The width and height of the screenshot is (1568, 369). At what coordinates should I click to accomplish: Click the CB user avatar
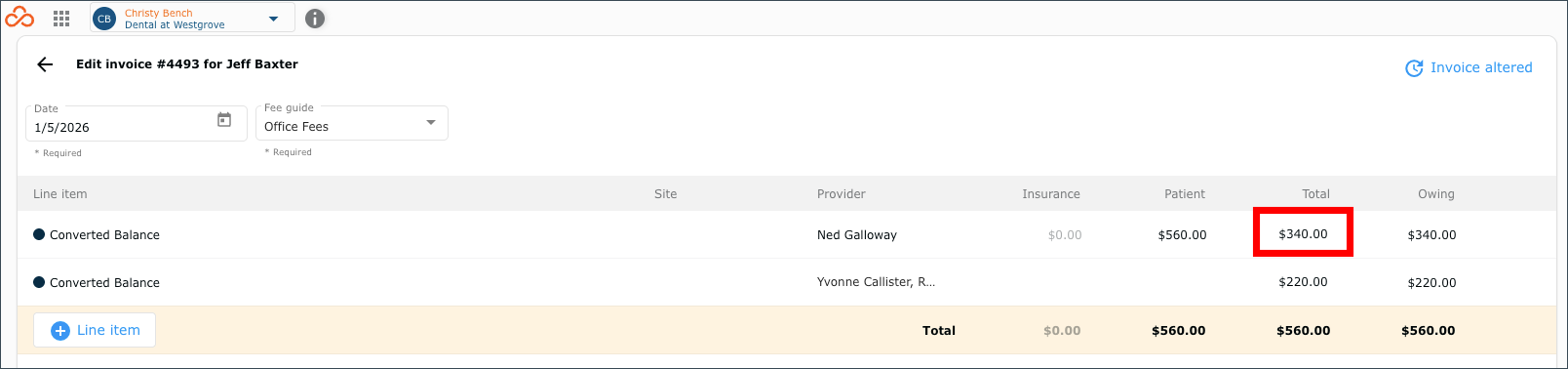104,19
